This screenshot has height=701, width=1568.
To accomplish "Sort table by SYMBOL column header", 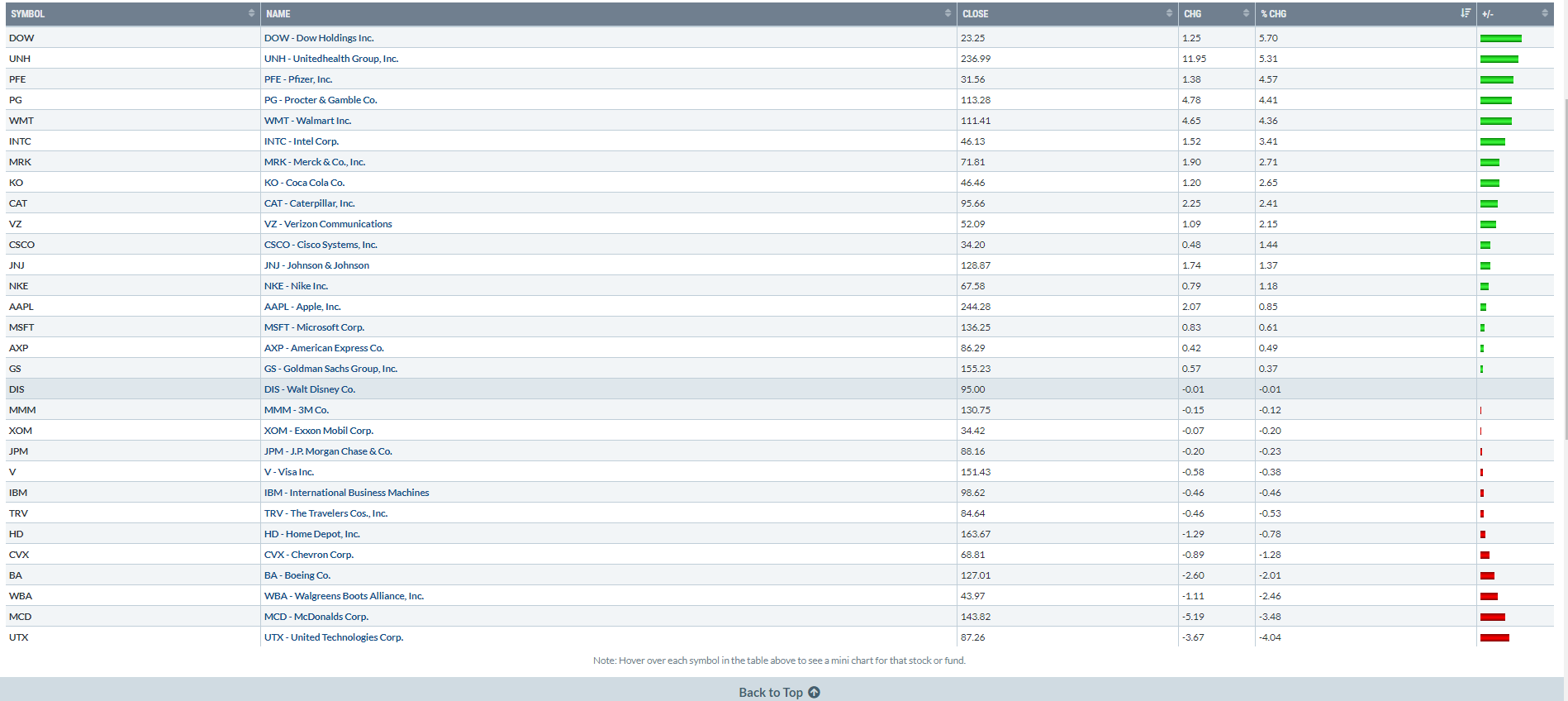I will point(132,14).
